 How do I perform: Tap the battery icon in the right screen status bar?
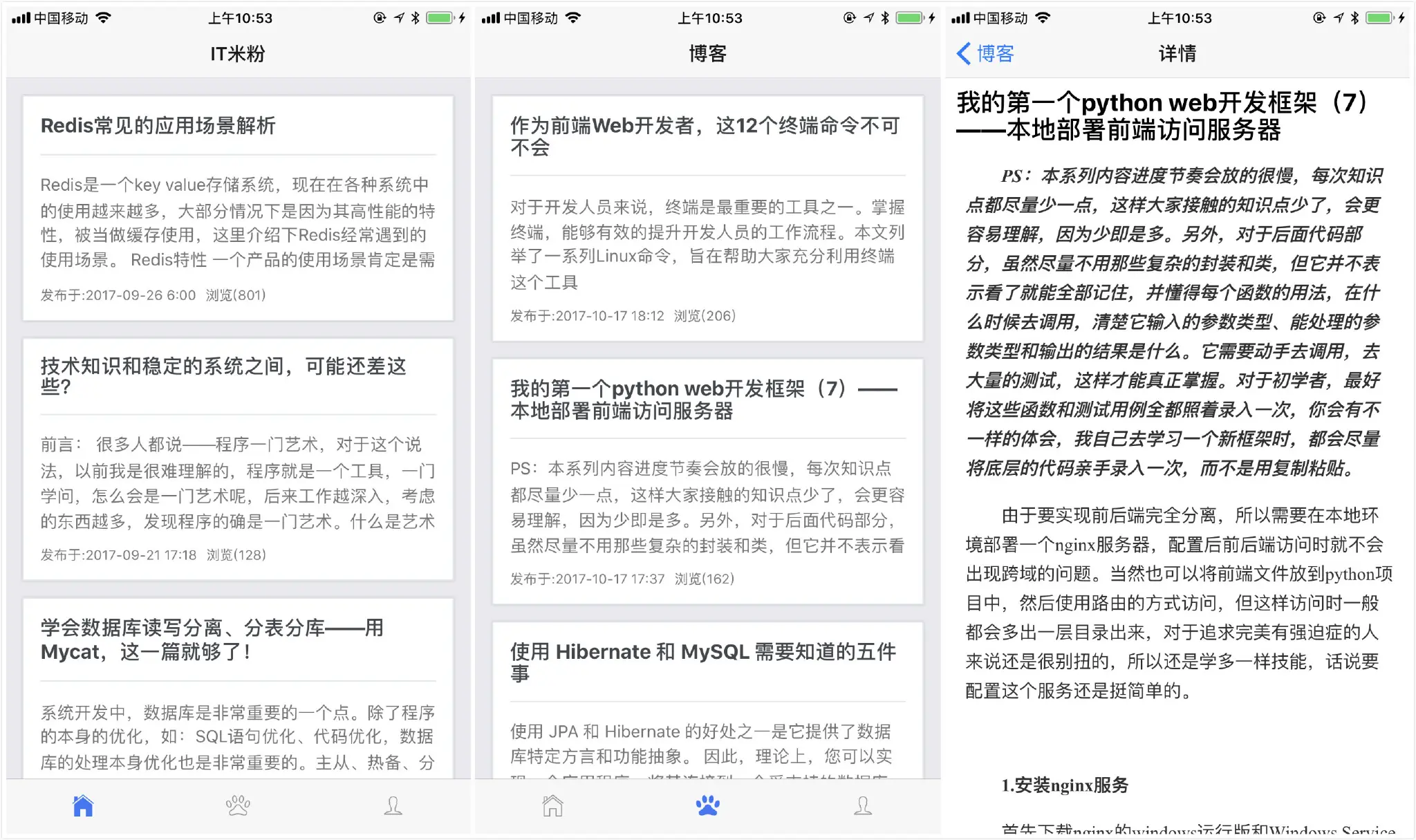[x=1379, y=18]
